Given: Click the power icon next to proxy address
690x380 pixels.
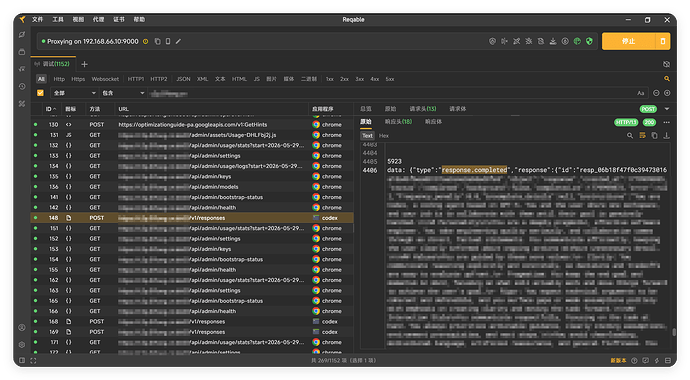Looking at the screenshot, I should click(x=146, y=41).
